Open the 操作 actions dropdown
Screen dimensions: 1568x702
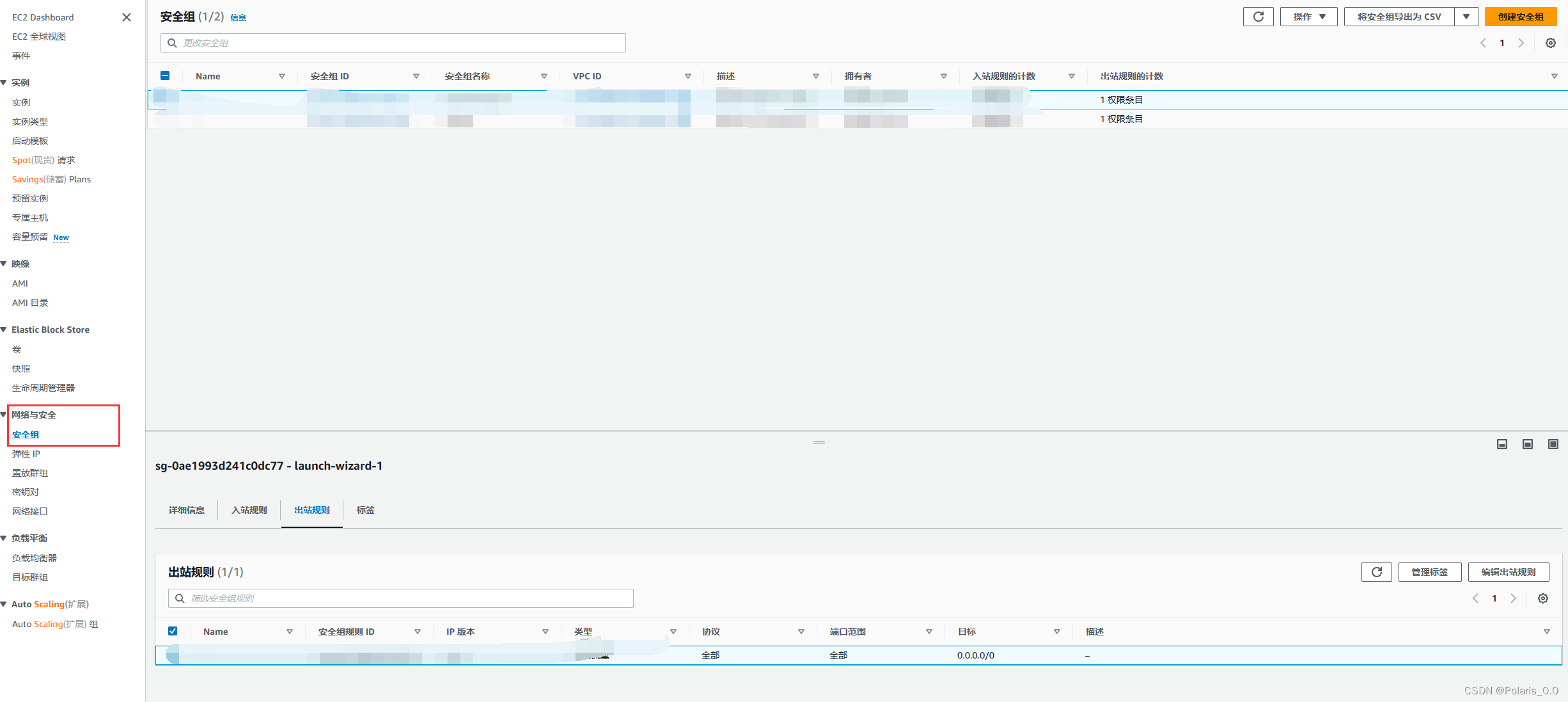pos(1308,16)
